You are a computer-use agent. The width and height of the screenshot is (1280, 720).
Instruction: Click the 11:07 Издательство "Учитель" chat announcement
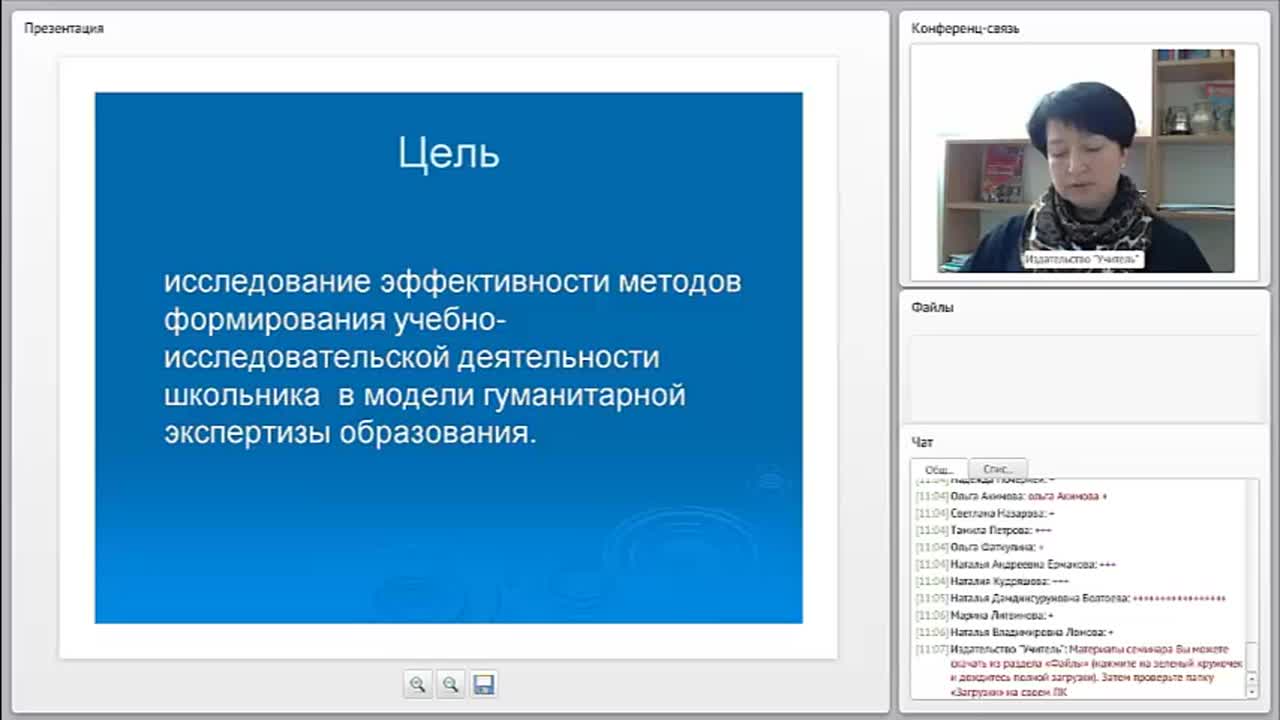click(x=1080, y=670)
